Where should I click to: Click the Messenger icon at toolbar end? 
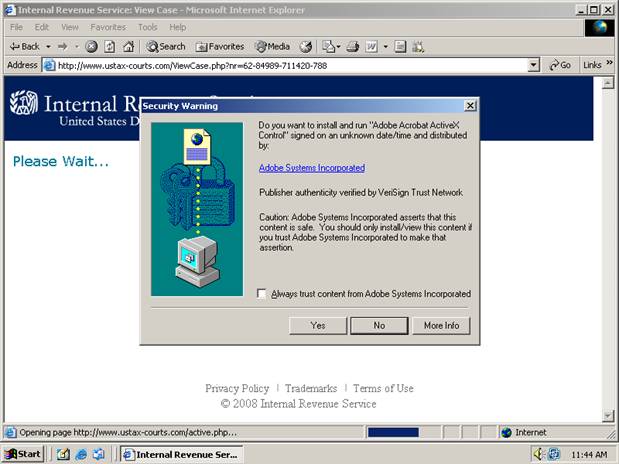click(418, 47)
